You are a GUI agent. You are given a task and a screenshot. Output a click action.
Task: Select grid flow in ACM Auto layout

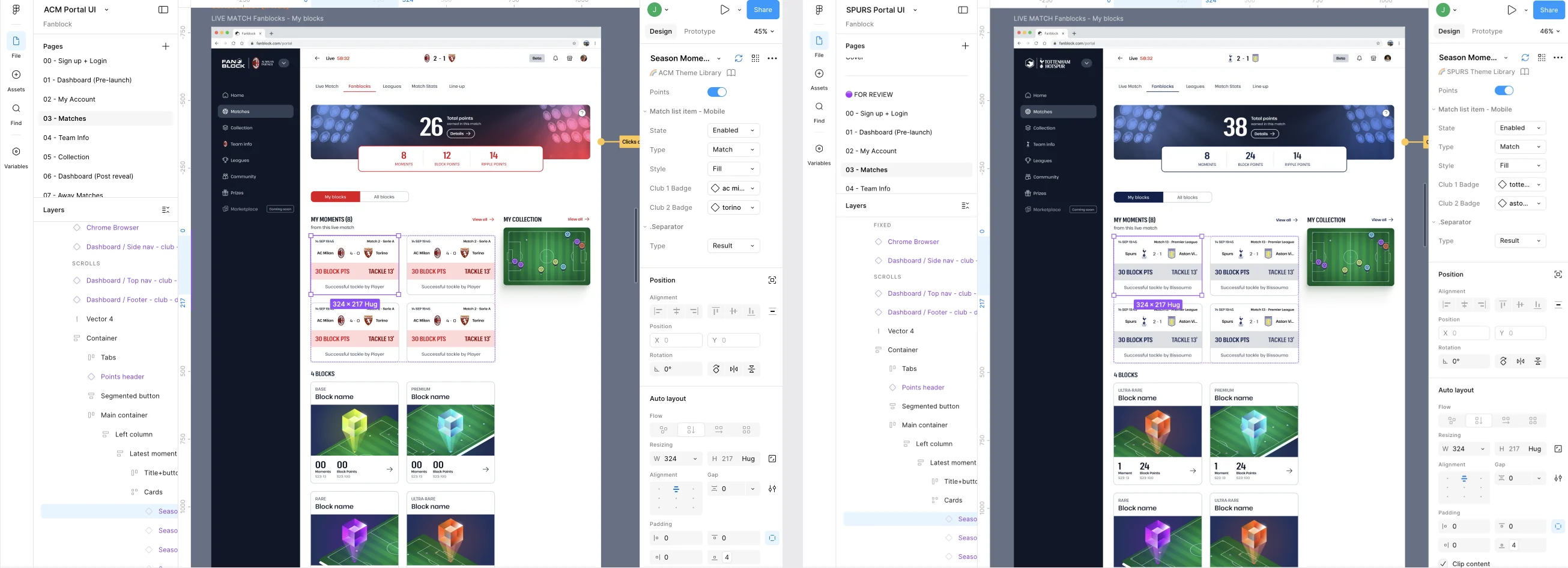click(x=746, y=430)
